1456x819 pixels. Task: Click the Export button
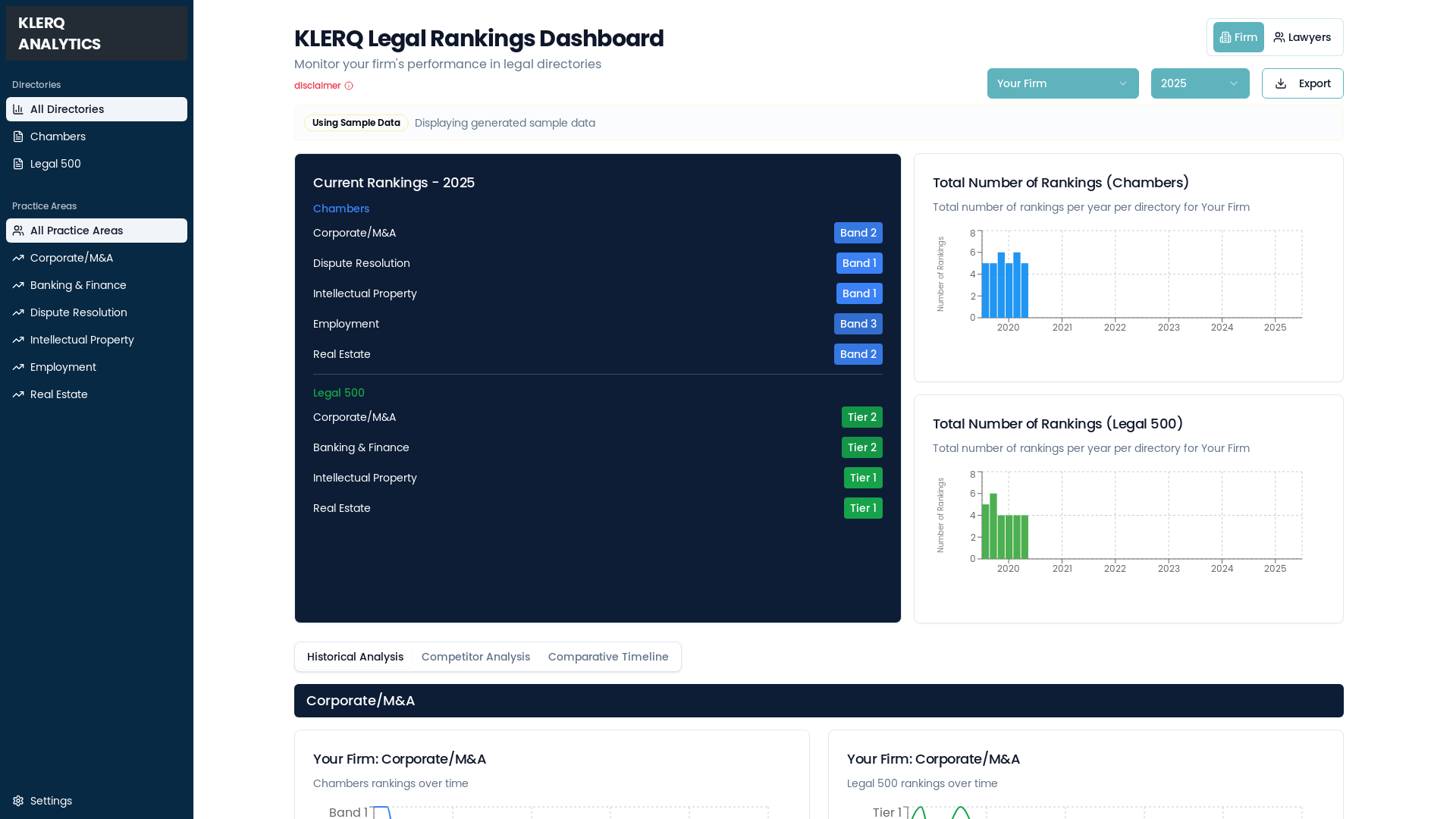tap(1302, 83)
